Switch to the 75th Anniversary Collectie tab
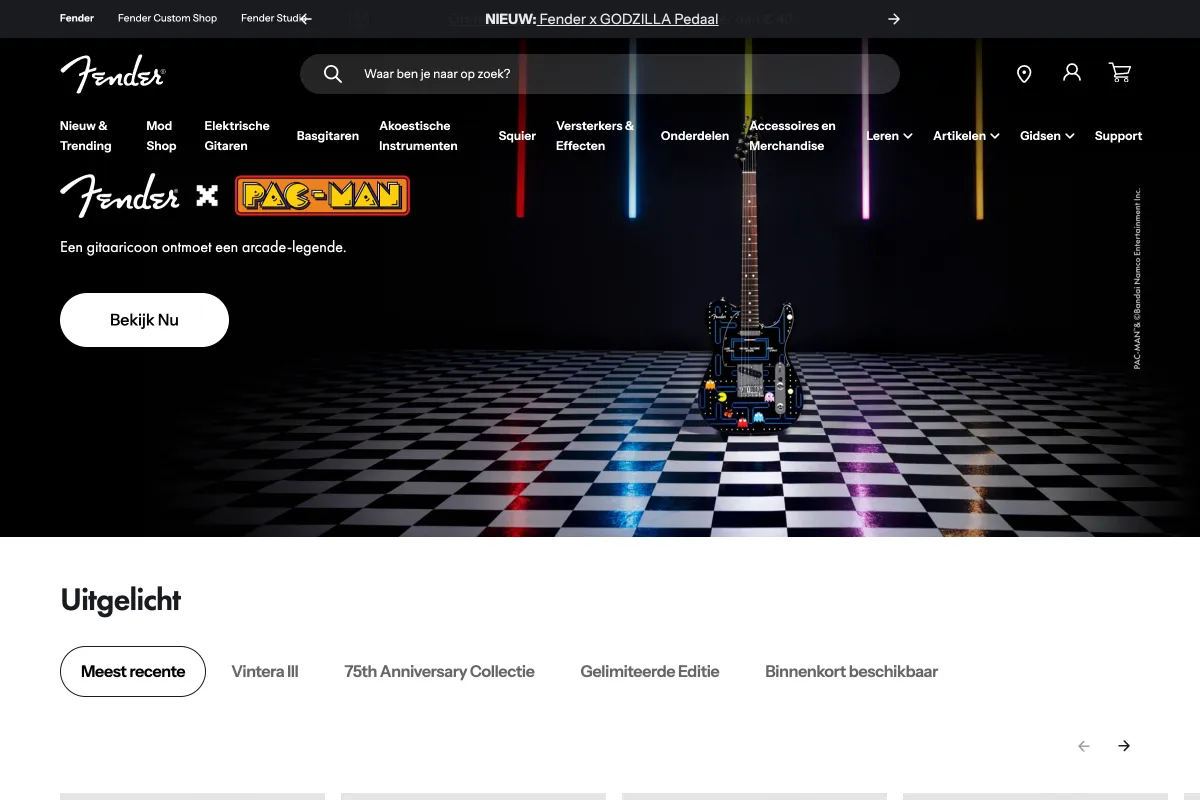Image resolution: width=1200 pixels, height=800 pixels. pos(439,672)
